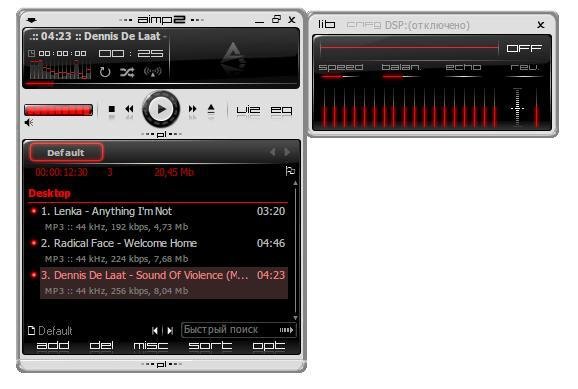Close the DSP manager window
The image size is (578, 389).
click(540, 25)
